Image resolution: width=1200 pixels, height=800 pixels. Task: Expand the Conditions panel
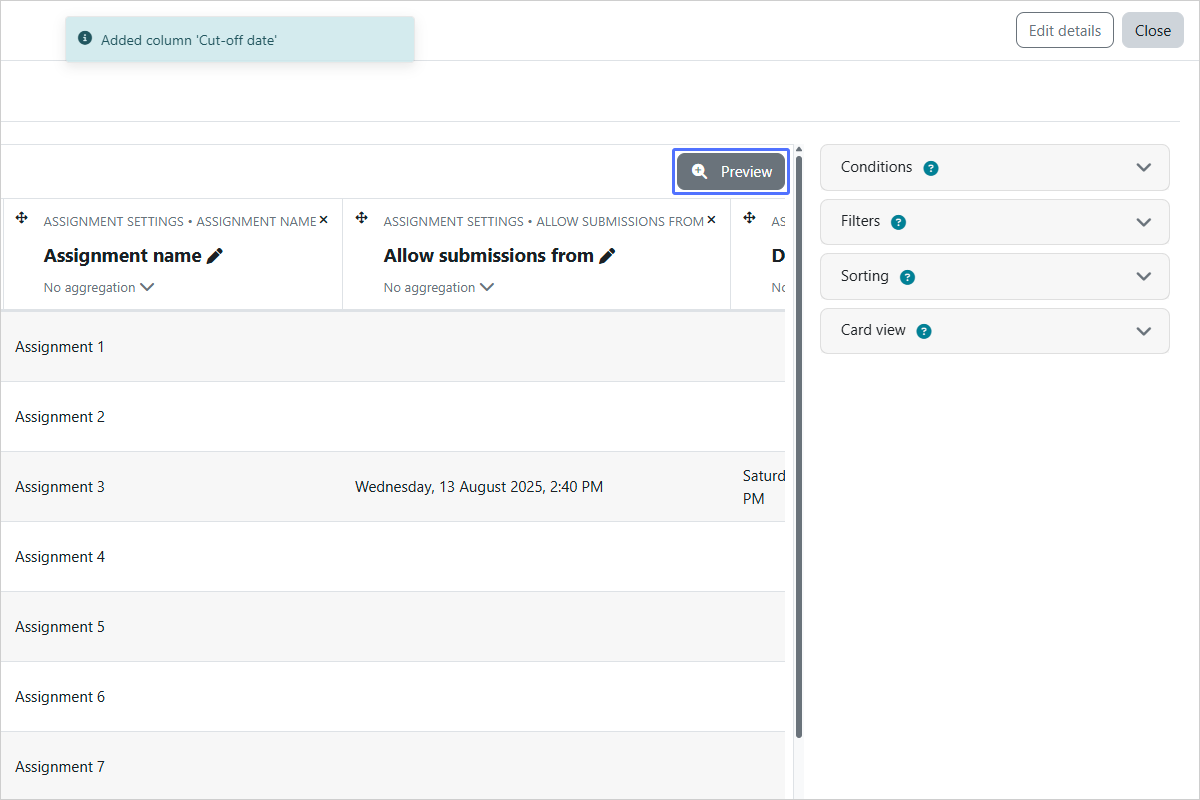995,167
